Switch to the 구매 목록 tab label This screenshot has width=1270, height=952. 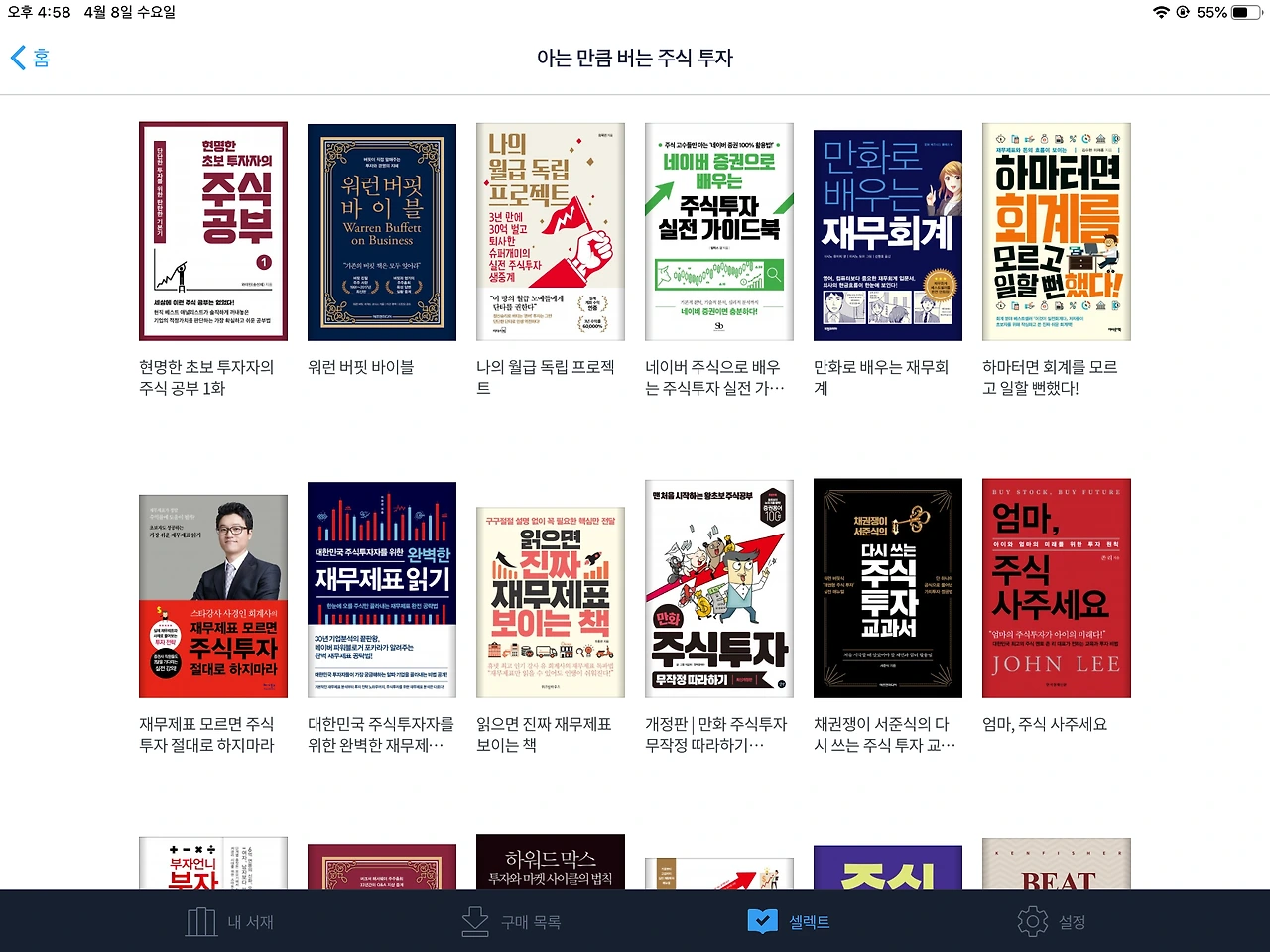tap(531, 922)
